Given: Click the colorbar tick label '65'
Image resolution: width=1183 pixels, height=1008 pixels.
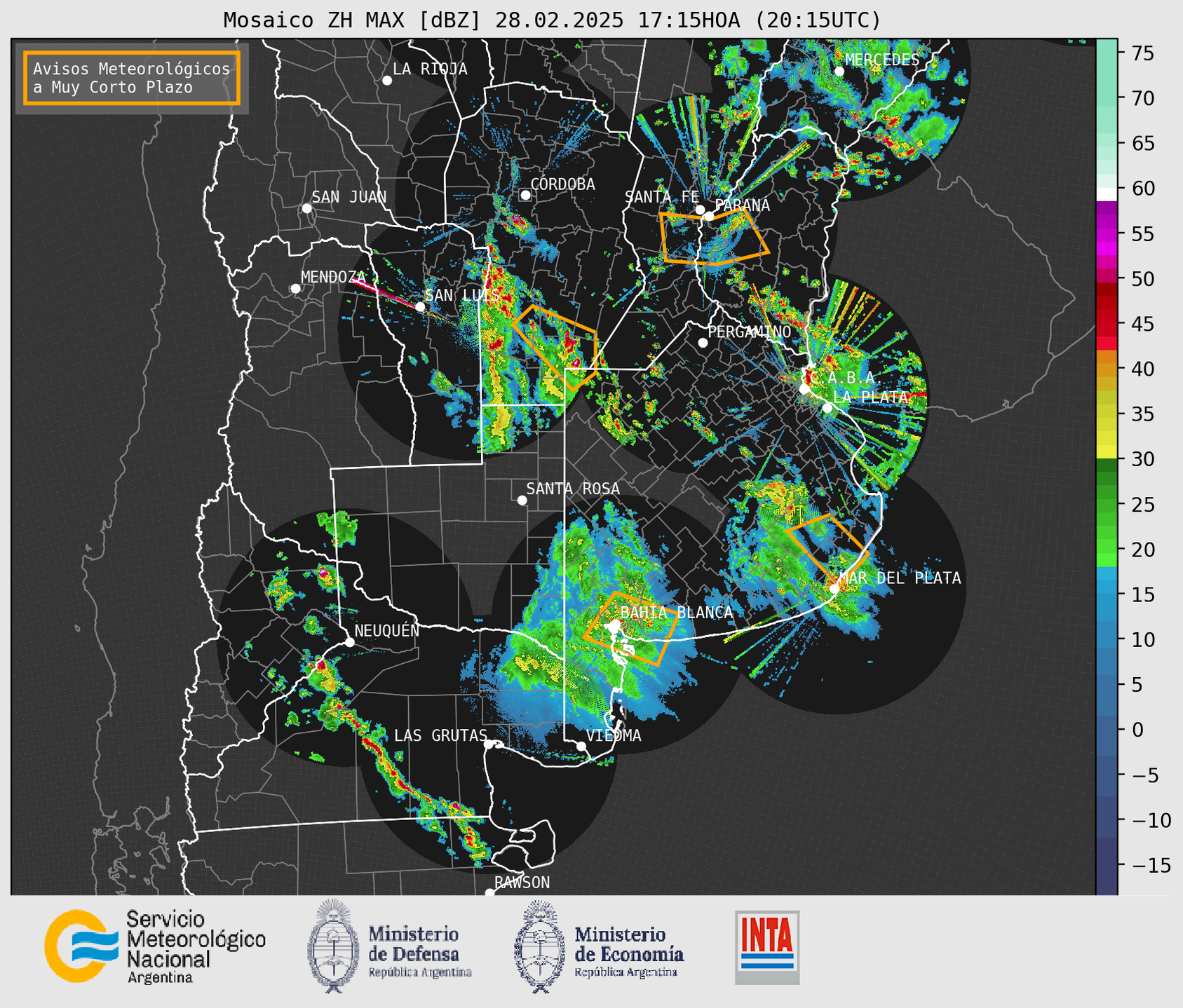Looking at the screenshot, I should coord(1143,144).
